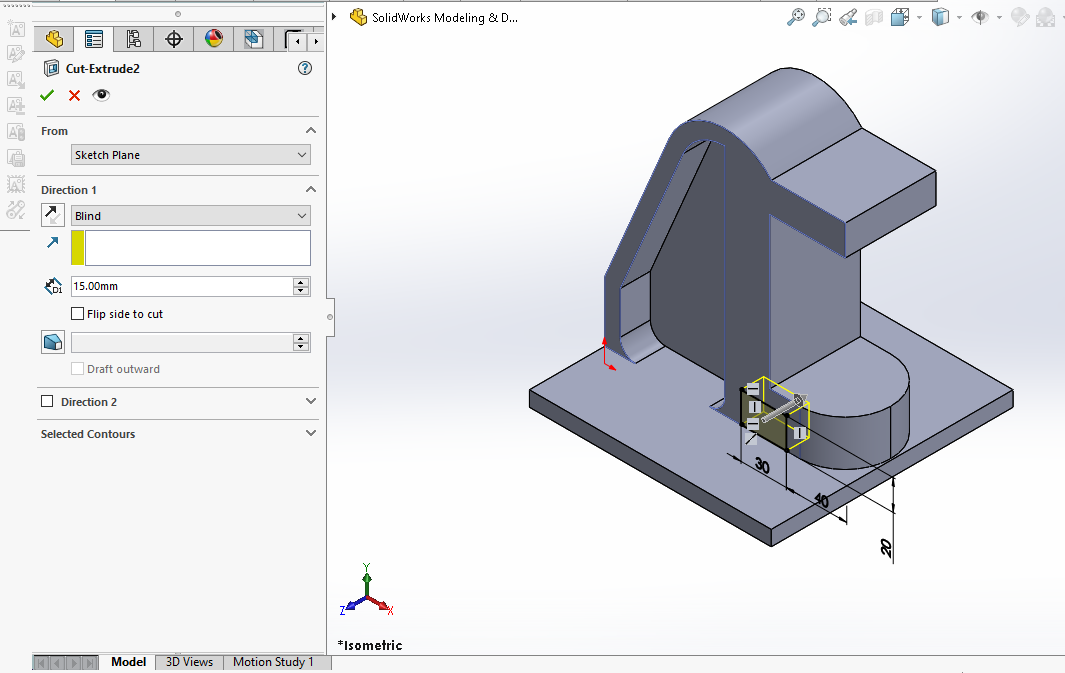This screenshot has height=673, width=1065.
Task: Switch to the Motion Study 1 tab
Action: click(273, 662)
